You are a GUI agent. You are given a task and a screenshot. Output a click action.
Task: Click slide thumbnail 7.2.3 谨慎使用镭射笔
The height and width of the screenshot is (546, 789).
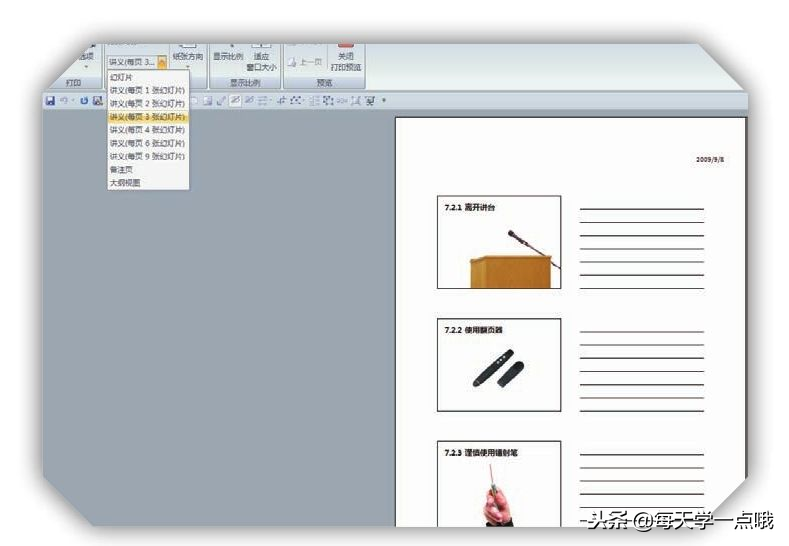tap(499, 484)
